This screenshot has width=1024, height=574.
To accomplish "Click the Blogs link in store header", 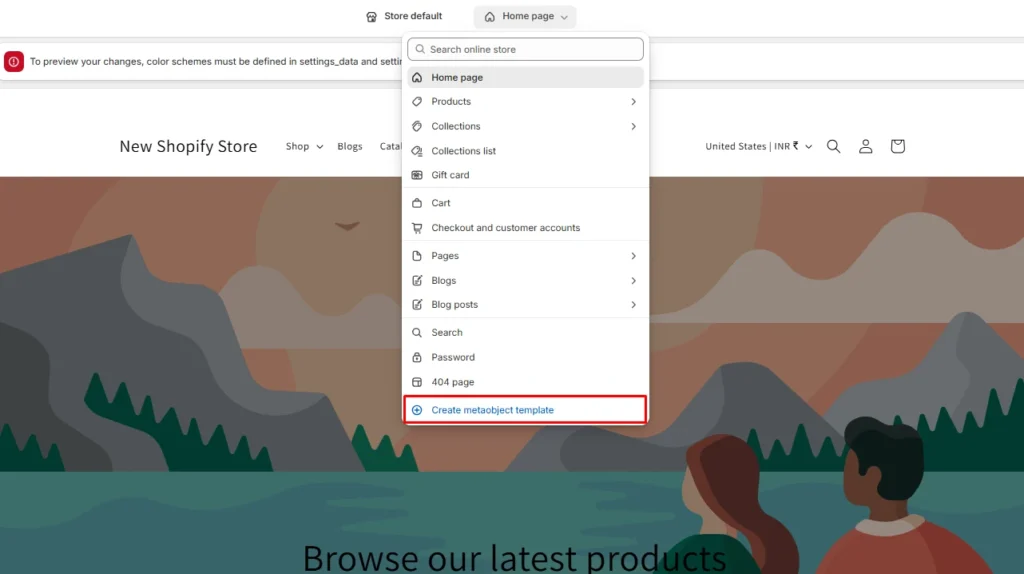I will click(x=350, y=146).
